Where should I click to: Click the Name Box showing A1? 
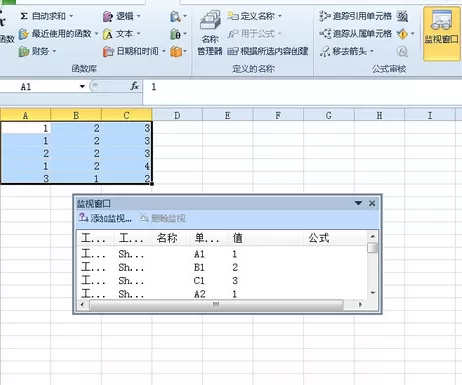(x=40, y=87)
